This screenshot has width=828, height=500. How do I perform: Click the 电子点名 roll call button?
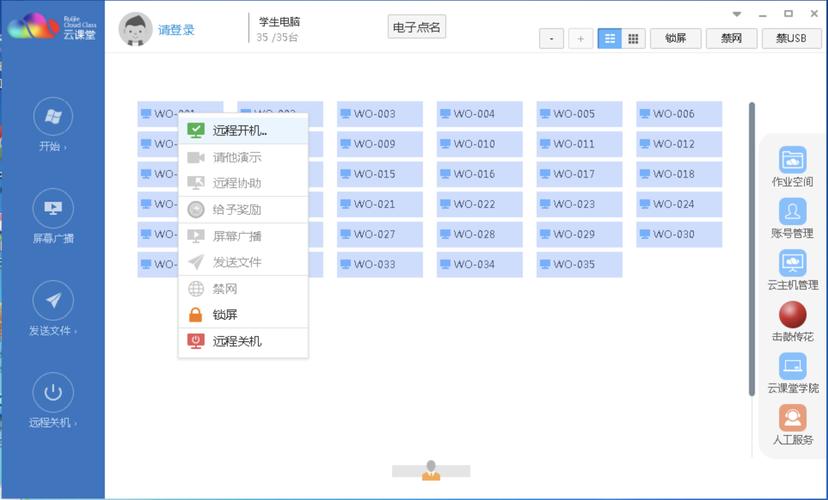pos(416,27)
